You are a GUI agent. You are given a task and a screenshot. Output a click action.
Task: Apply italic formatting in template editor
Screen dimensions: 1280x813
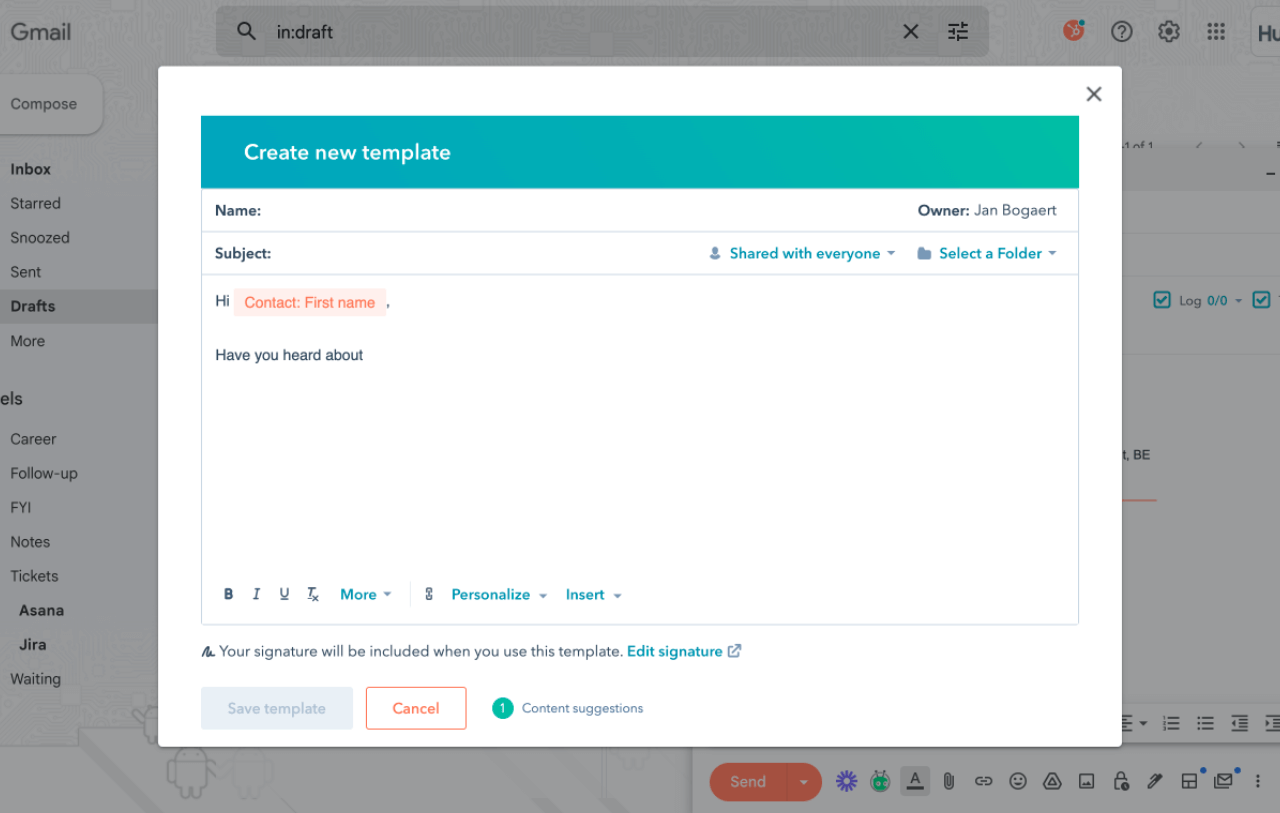(x=256, y=594)
